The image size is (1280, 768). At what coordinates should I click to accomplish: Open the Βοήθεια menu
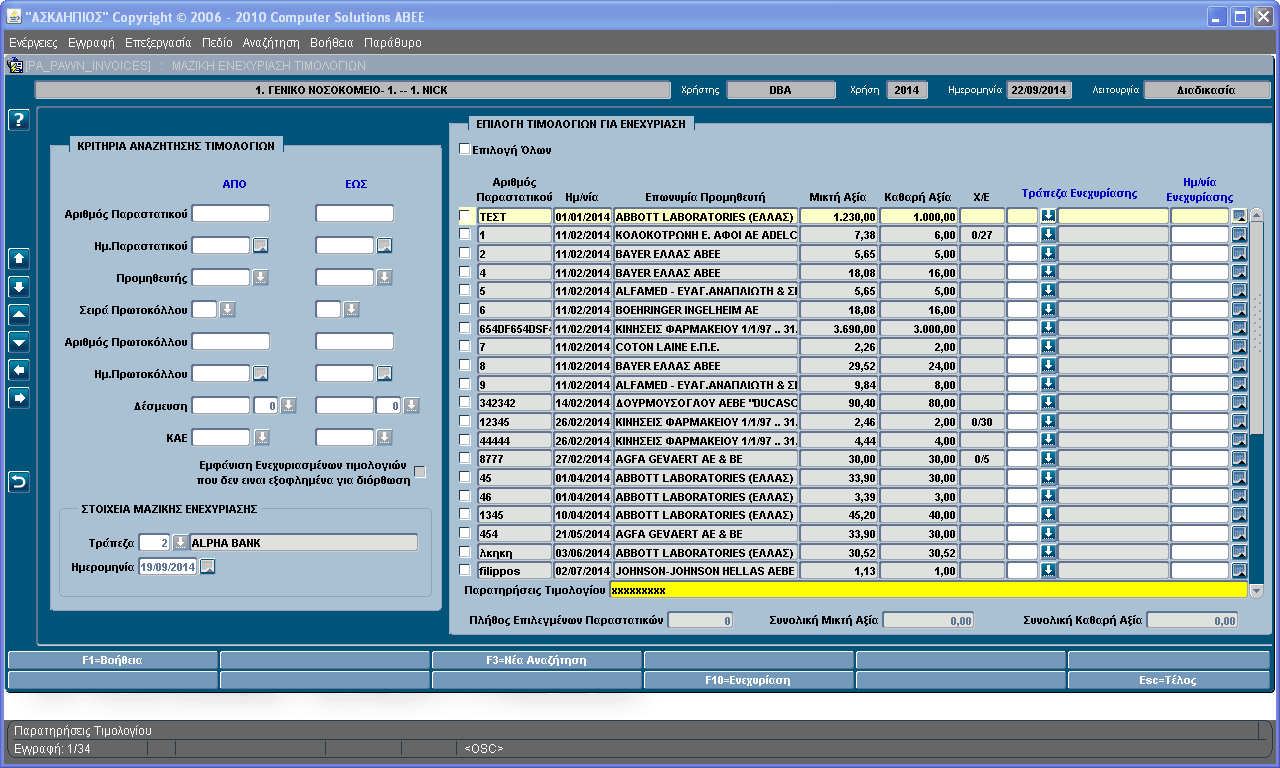click(x=332, y=43)
